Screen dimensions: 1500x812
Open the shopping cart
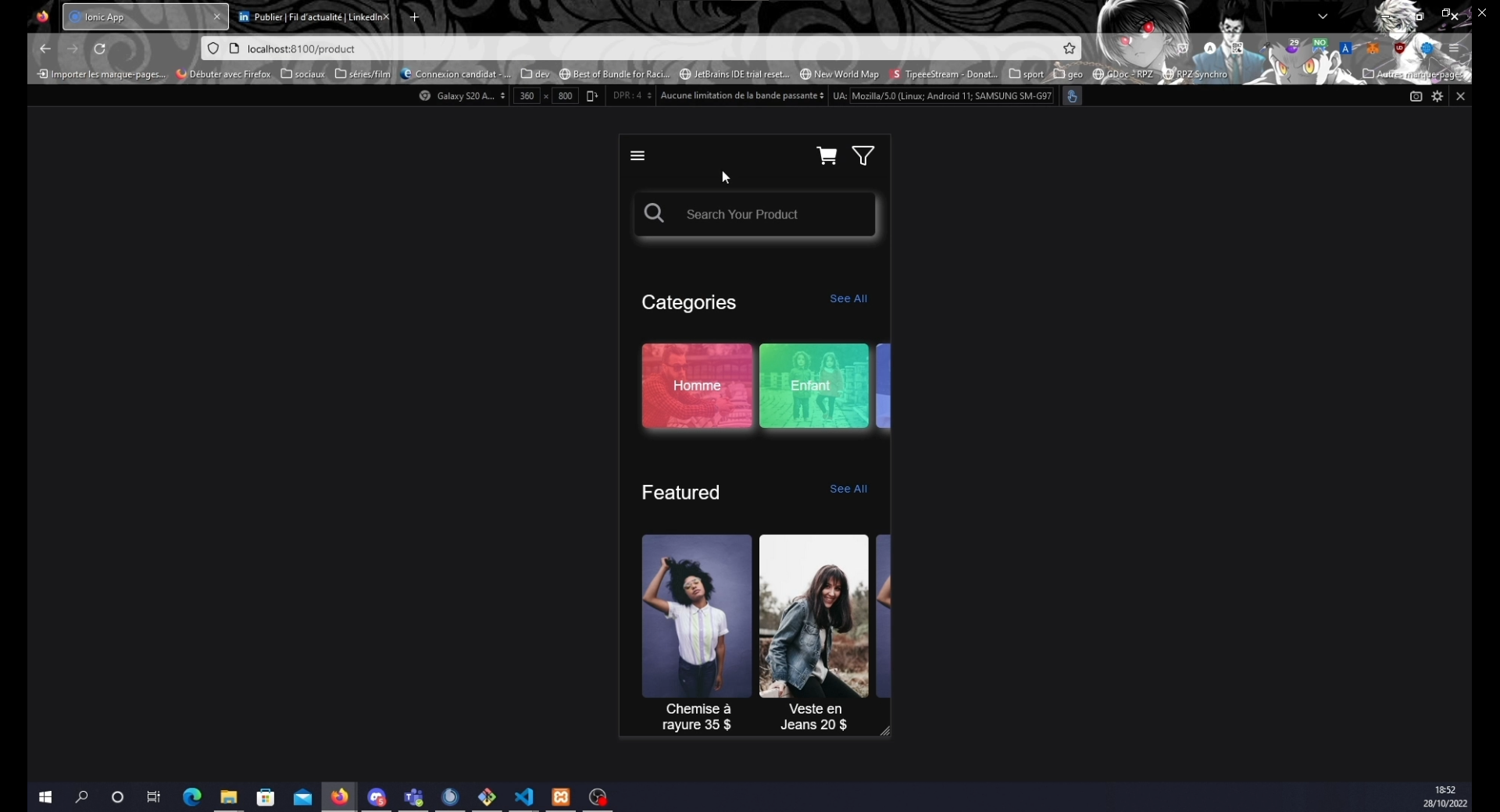827,156
